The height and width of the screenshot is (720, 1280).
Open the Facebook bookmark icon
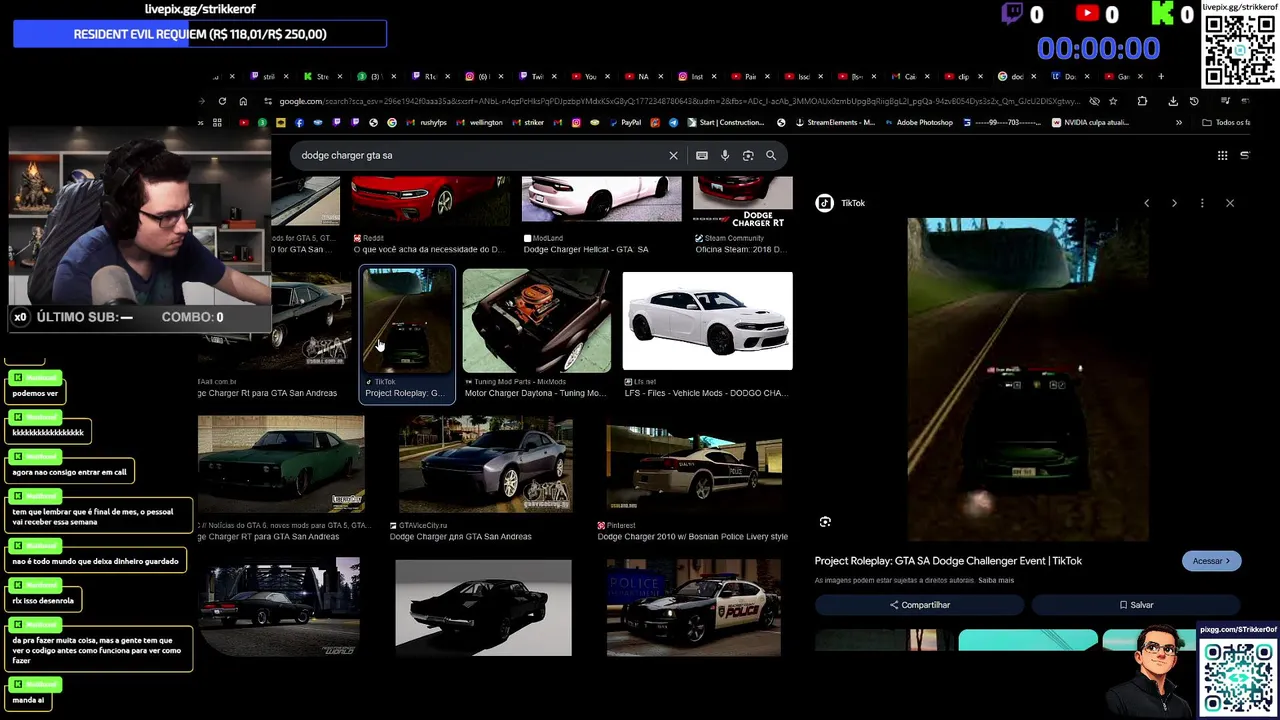pyautogui.click(x=299, y=122)
